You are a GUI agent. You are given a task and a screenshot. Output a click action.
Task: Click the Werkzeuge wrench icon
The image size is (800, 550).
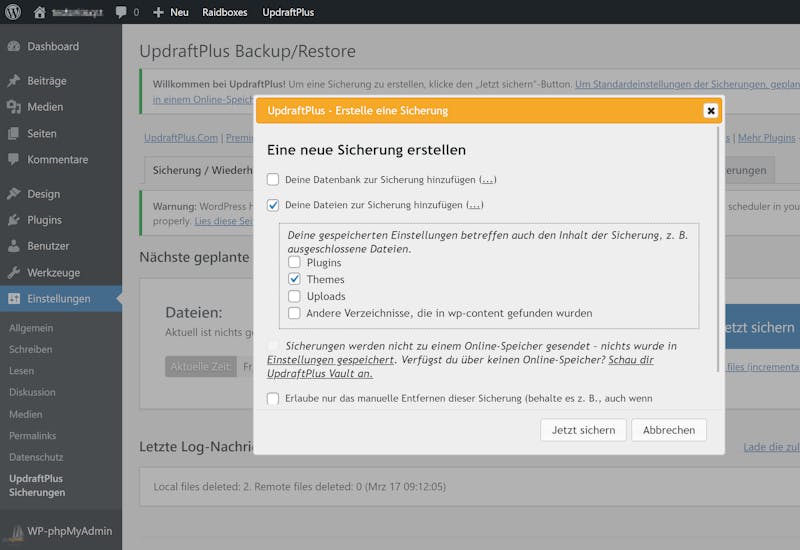[x=14, y=272]
